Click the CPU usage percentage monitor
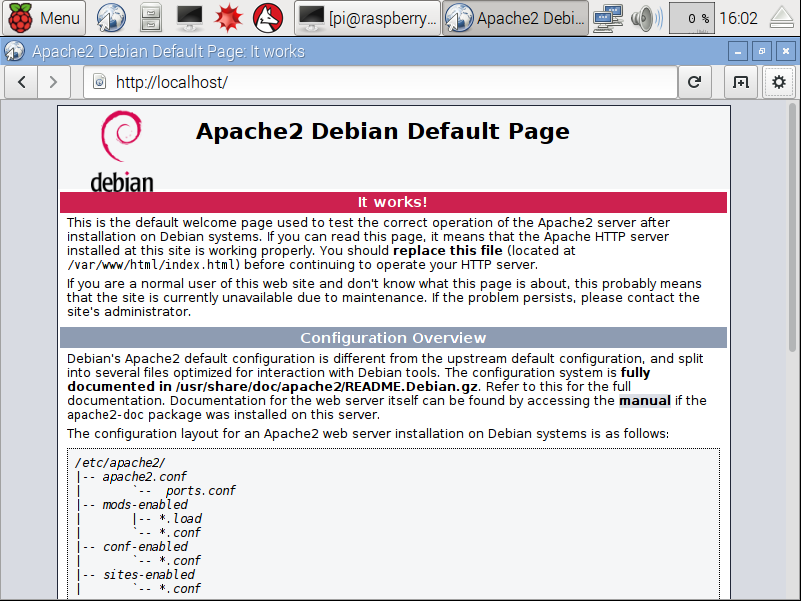 [x=691, y=17]
